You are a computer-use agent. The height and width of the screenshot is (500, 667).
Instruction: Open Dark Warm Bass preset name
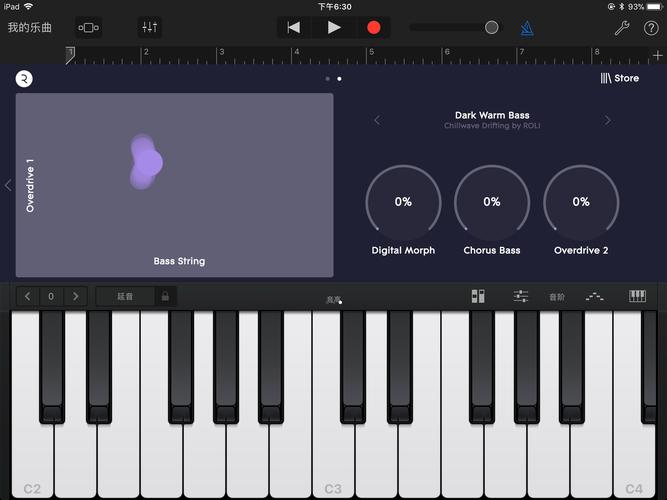492,115
